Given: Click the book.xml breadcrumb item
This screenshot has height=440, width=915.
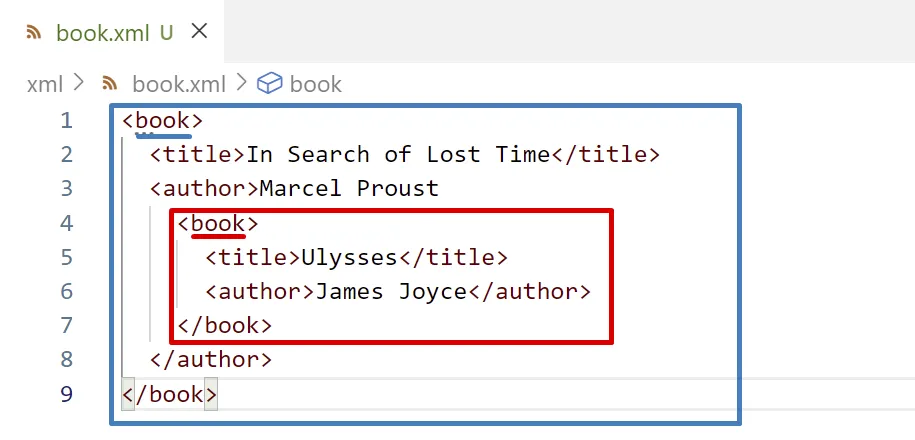Looking at the screenshot, I should click(x=178, y=84).
